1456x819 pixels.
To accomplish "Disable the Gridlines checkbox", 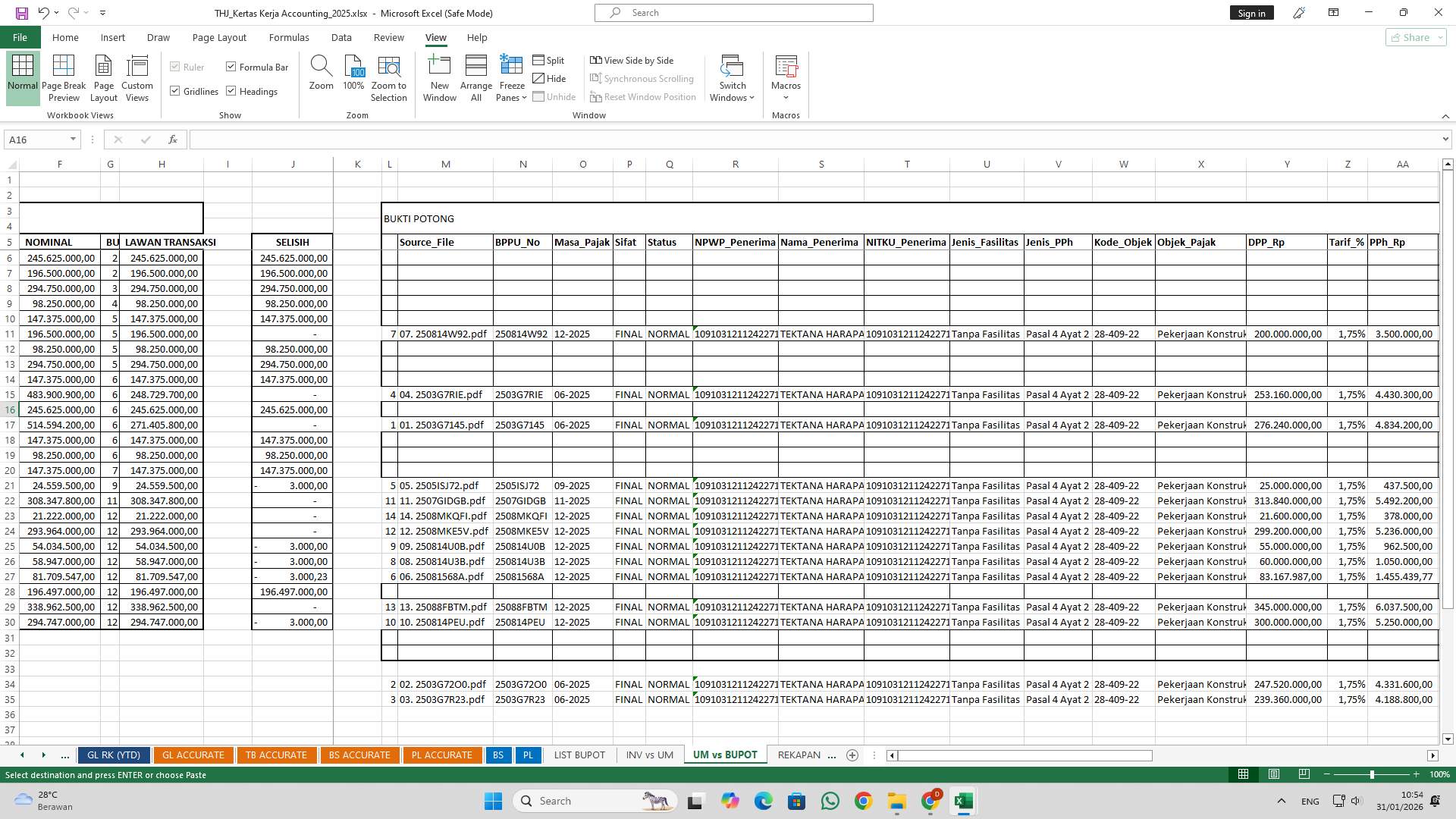I will [175, 91].
